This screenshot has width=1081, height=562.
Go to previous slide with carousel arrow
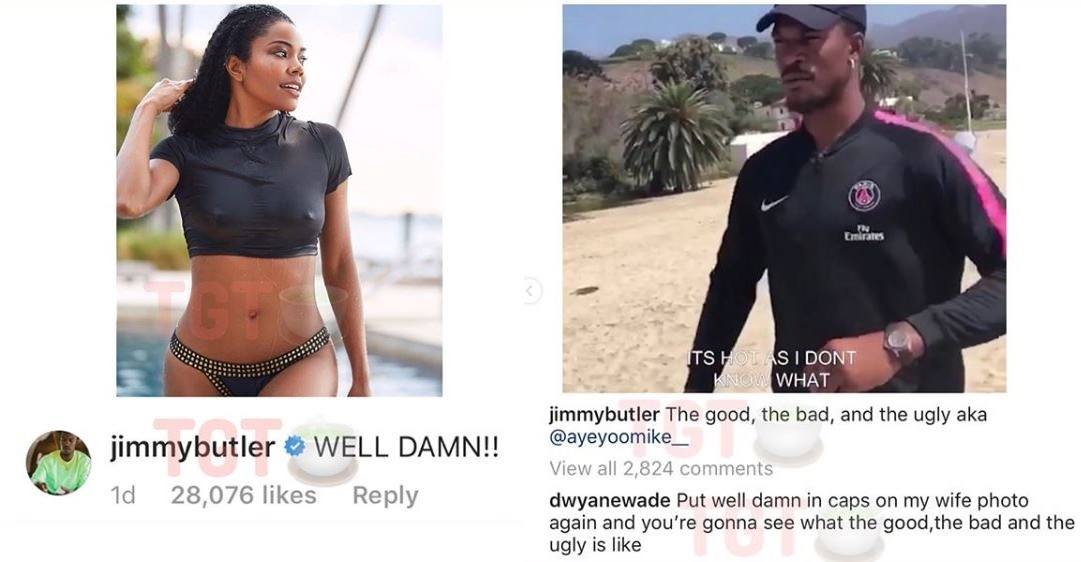(x=531, y=290)
